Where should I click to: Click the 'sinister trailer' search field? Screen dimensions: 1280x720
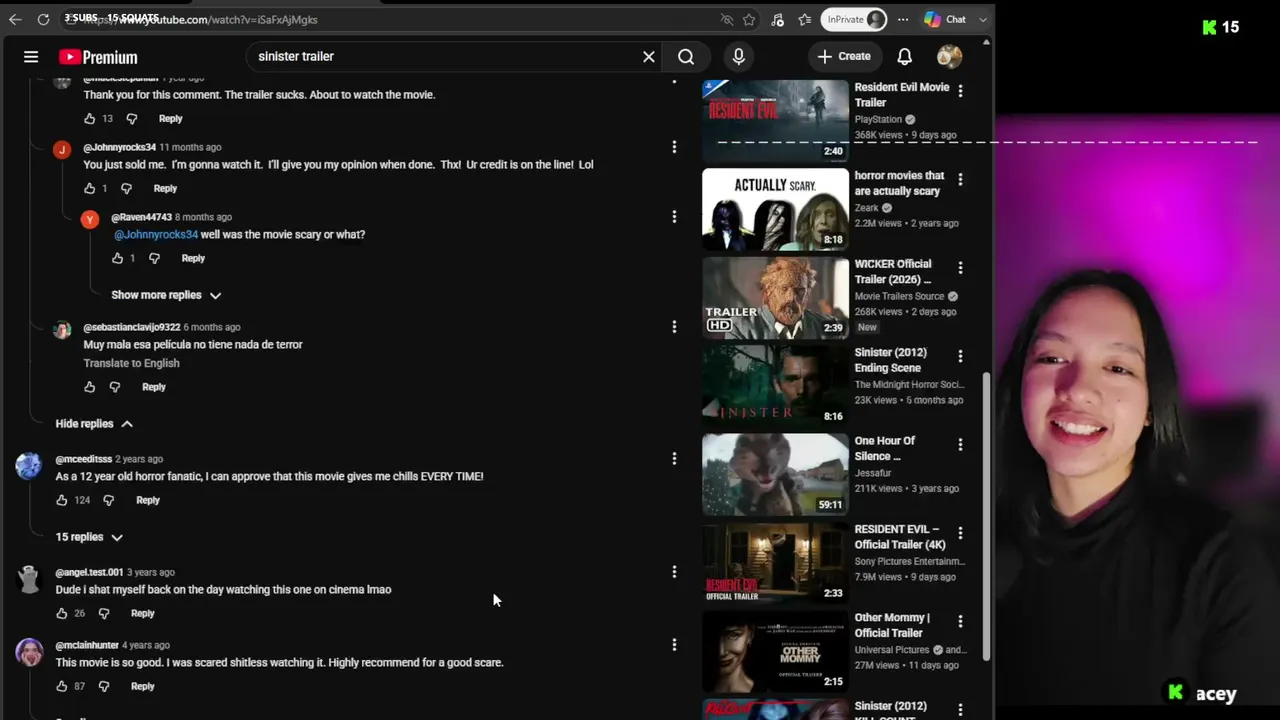[x=445, y=57]
